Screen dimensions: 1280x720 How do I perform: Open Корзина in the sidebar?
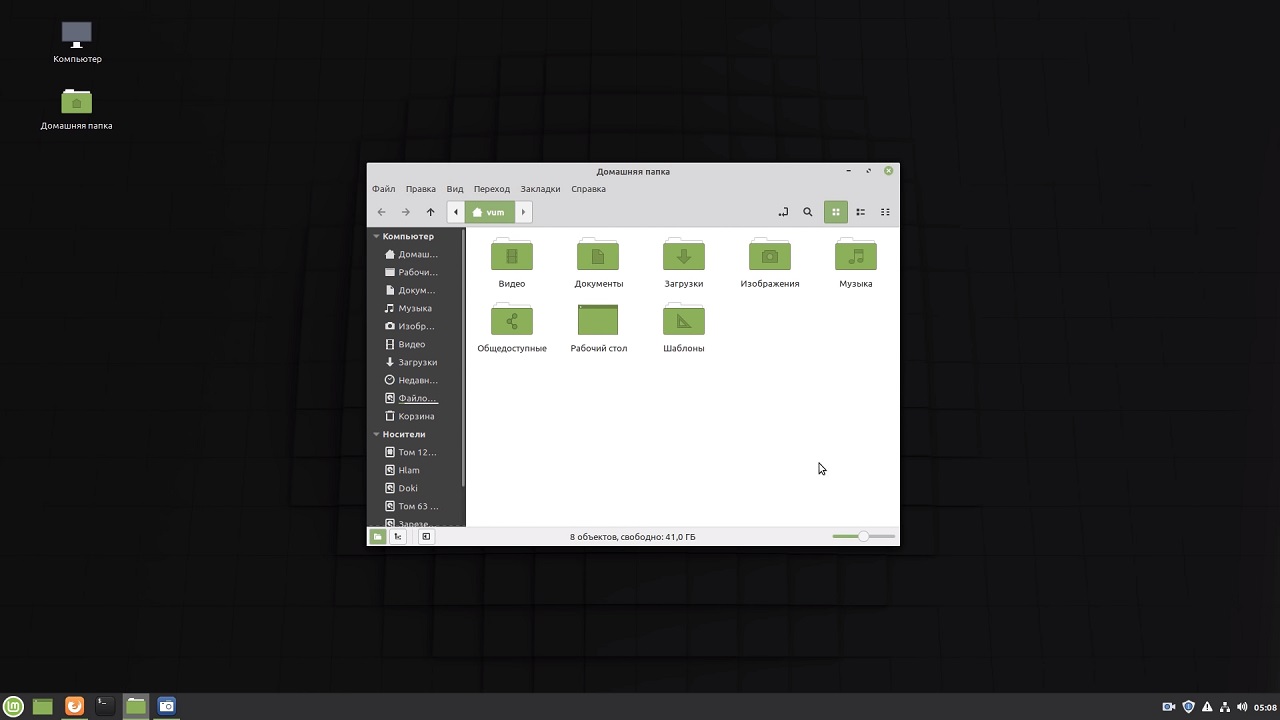tap(416, 416)
